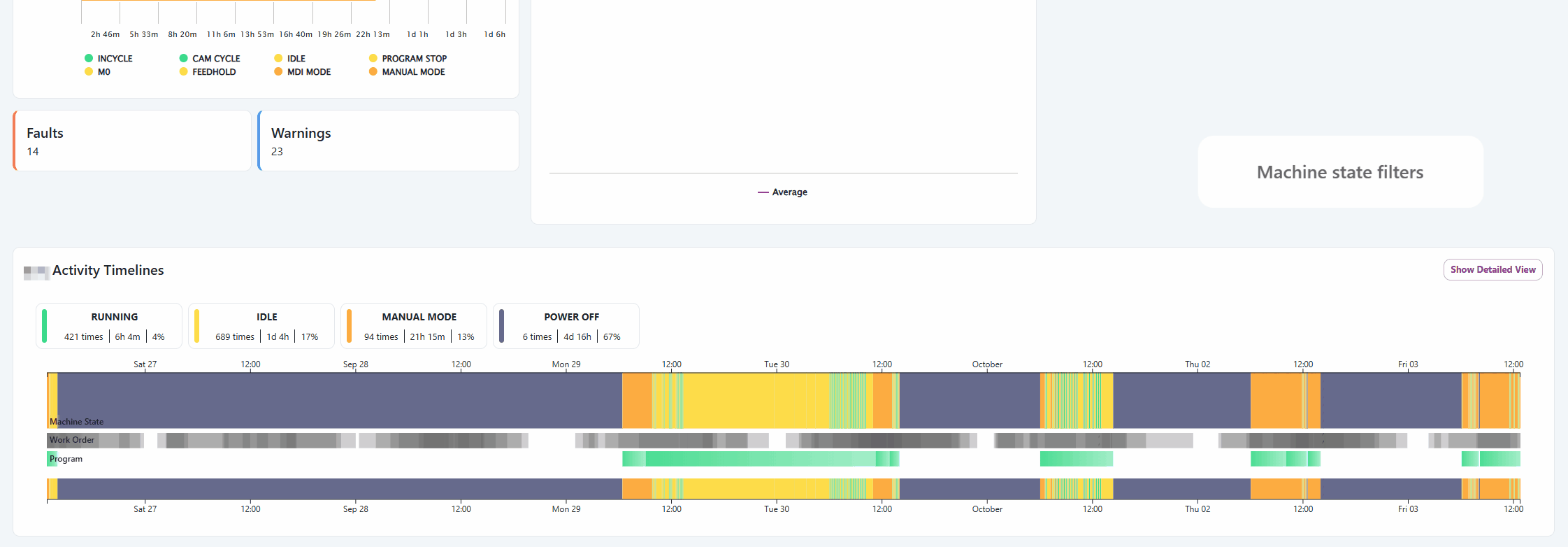Open Machine state filters panel
1568x547 pixels.
click(x=1340, y=172)
